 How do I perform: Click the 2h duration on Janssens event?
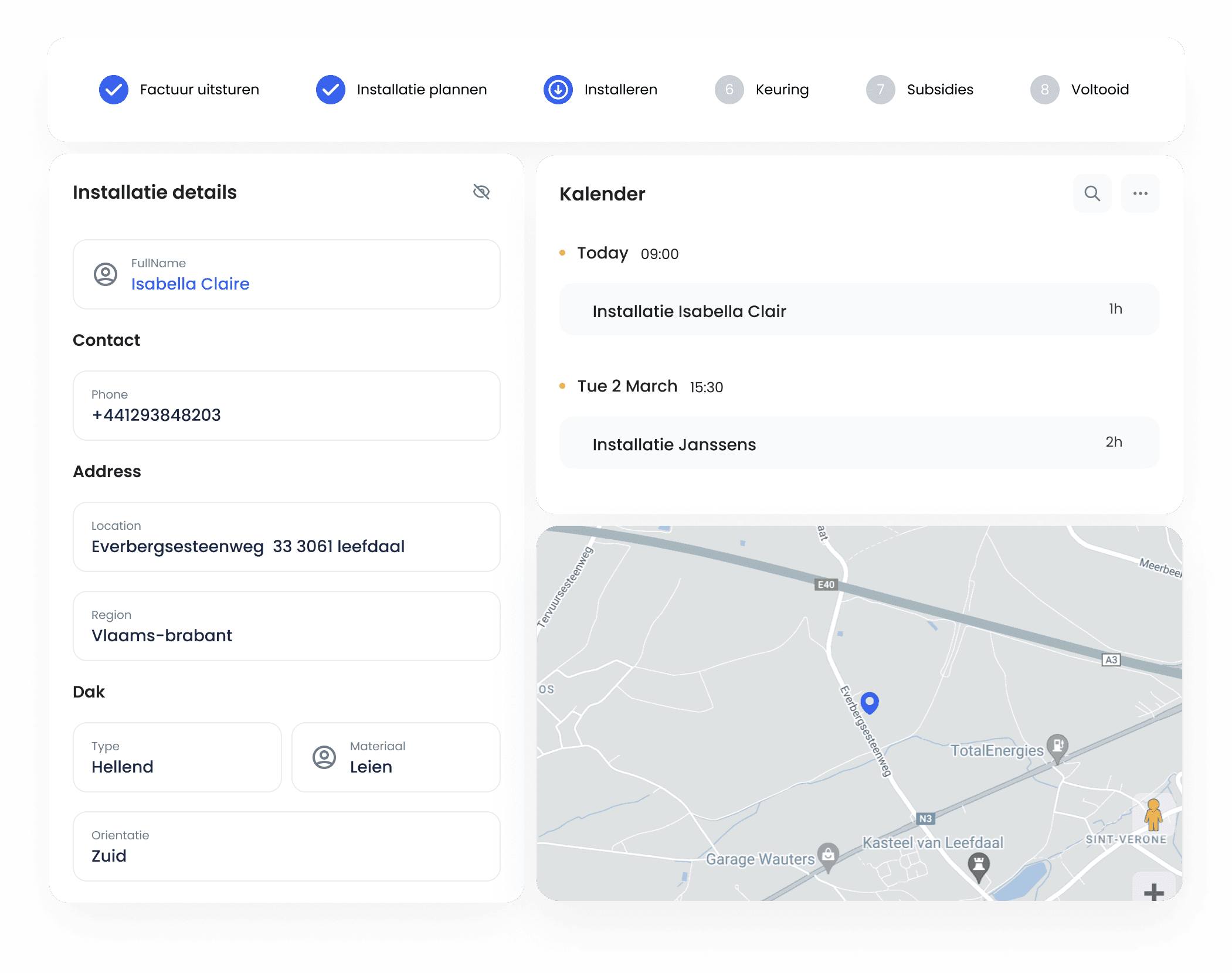(x=1114, y=442)
